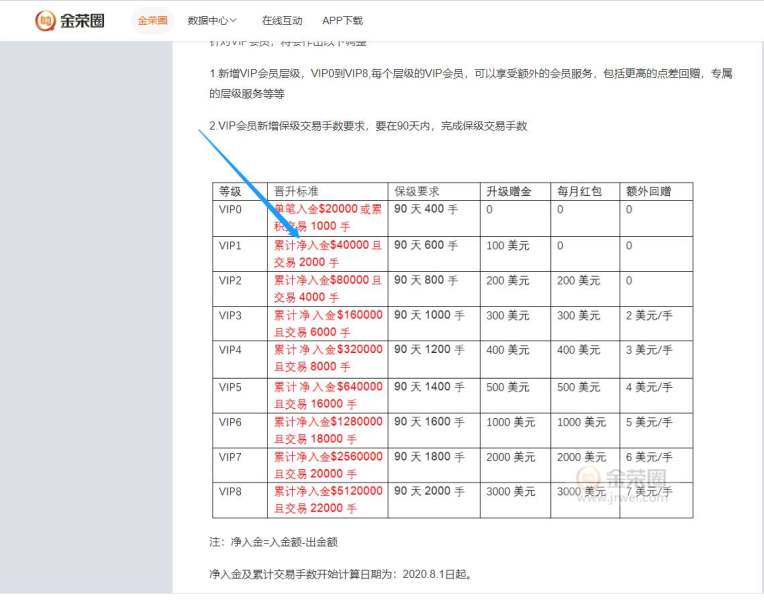
Task: Click the 90 天 1800 手 cell
Action: coord(434,465)
